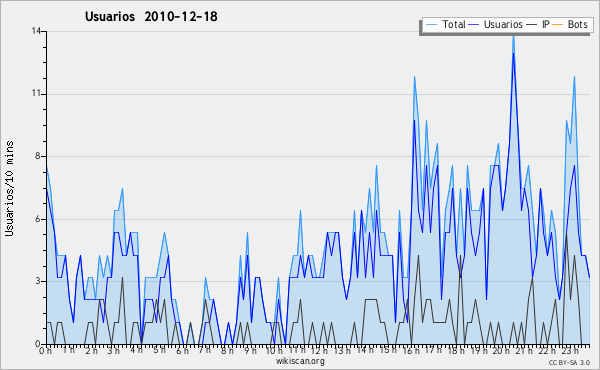
Task: Click the x-axis label '16 h'
Action: coord(411,351)
